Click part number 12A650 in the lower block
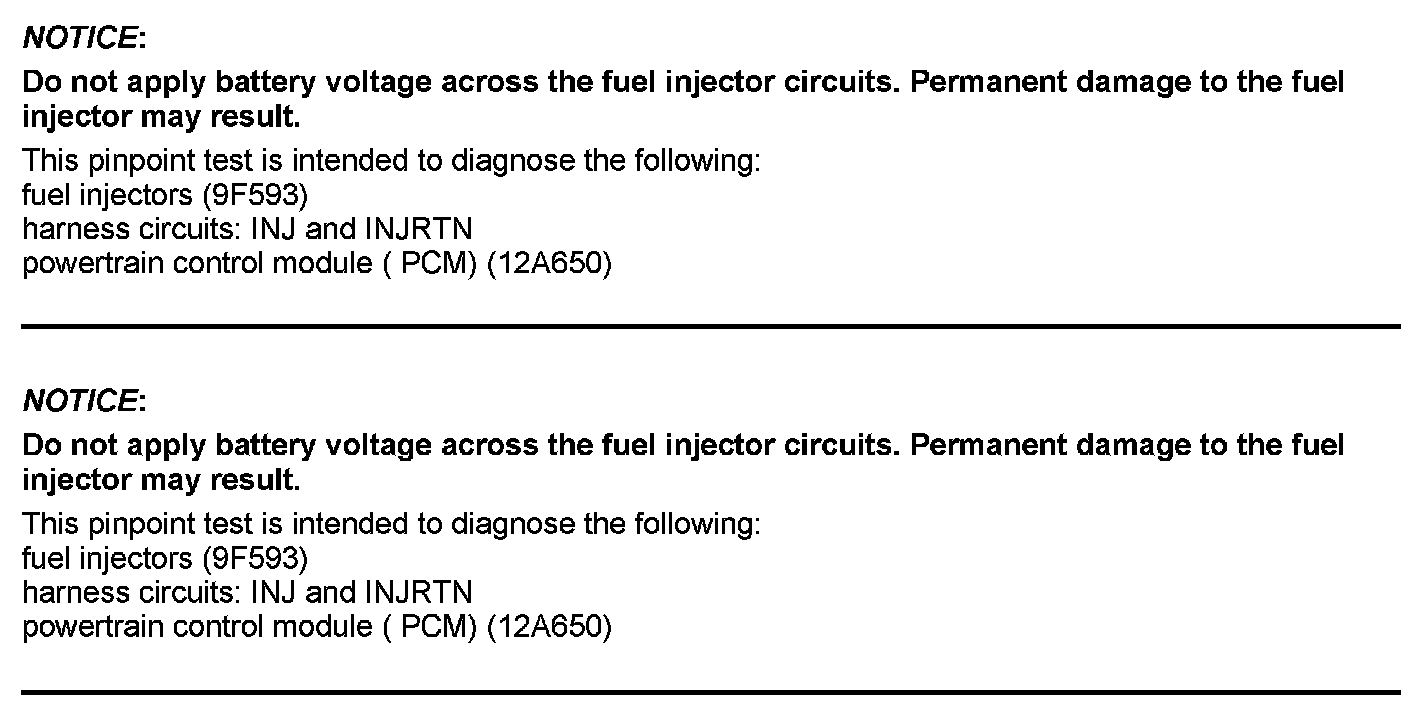Screen dimensions: 1408x704 (547, 627)
